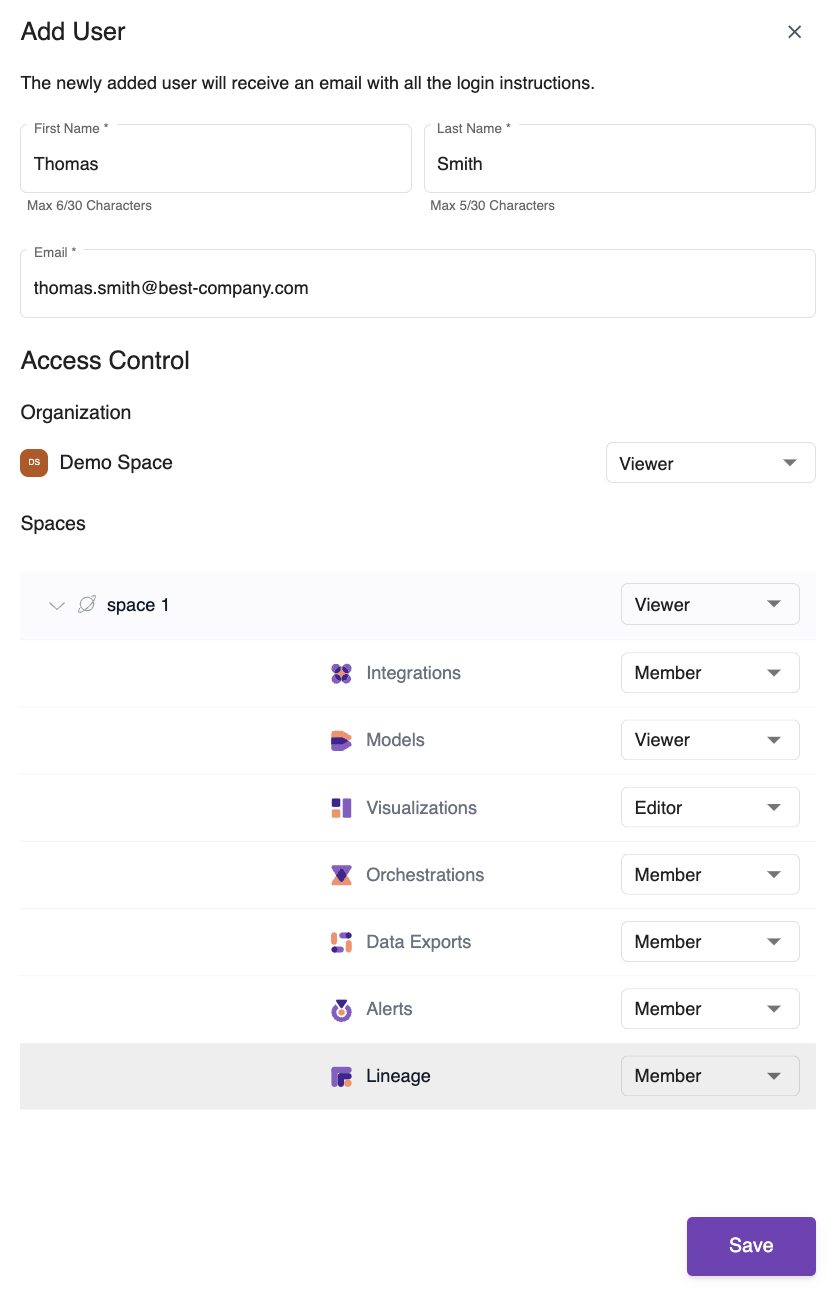This screenshot has height=1293, width=829.
Task: Click the Data Exports icon
Action: [x=341, y=942]
